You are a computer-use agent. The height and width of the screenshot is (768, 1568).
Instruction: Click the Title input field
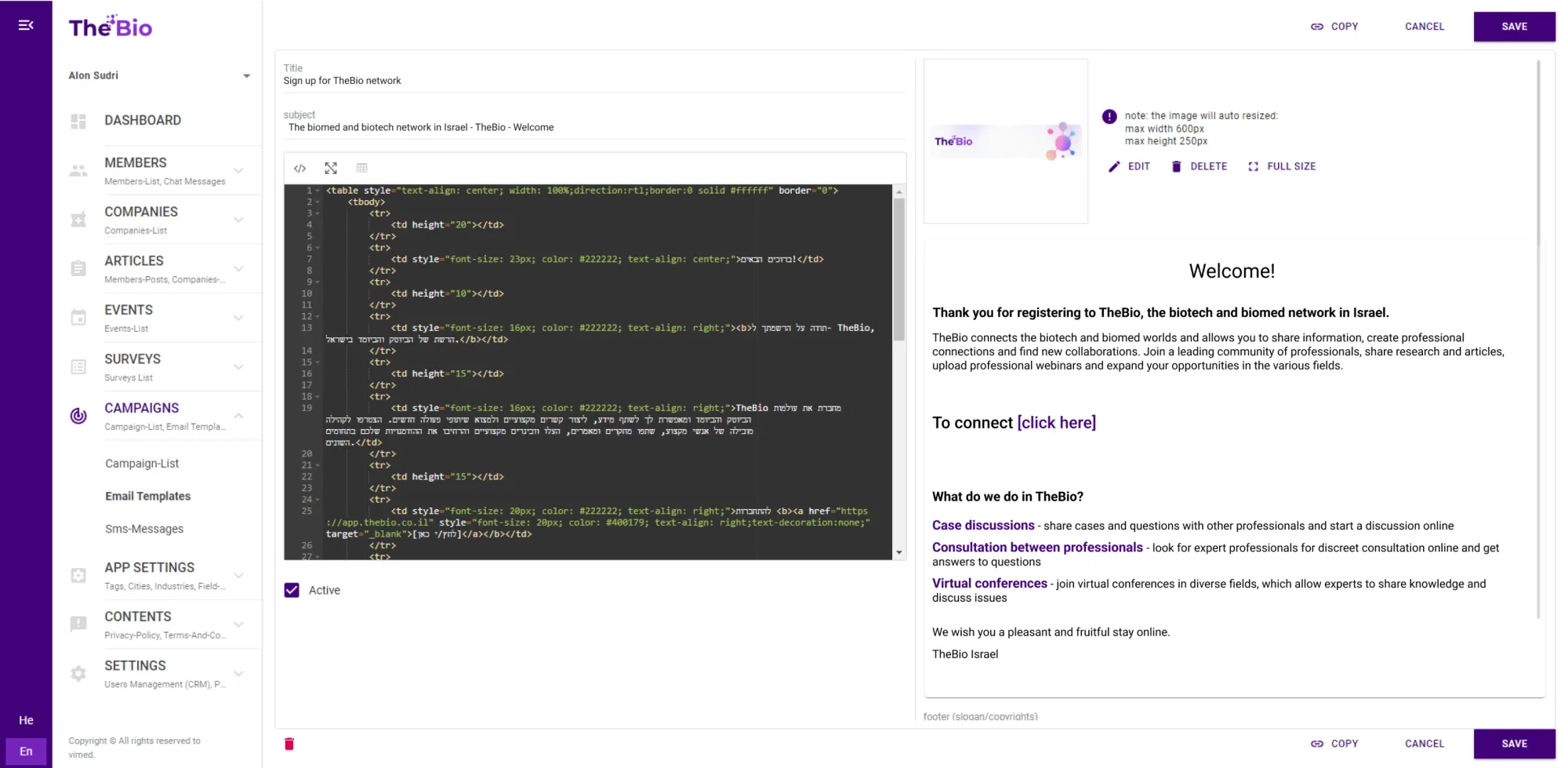594,81
